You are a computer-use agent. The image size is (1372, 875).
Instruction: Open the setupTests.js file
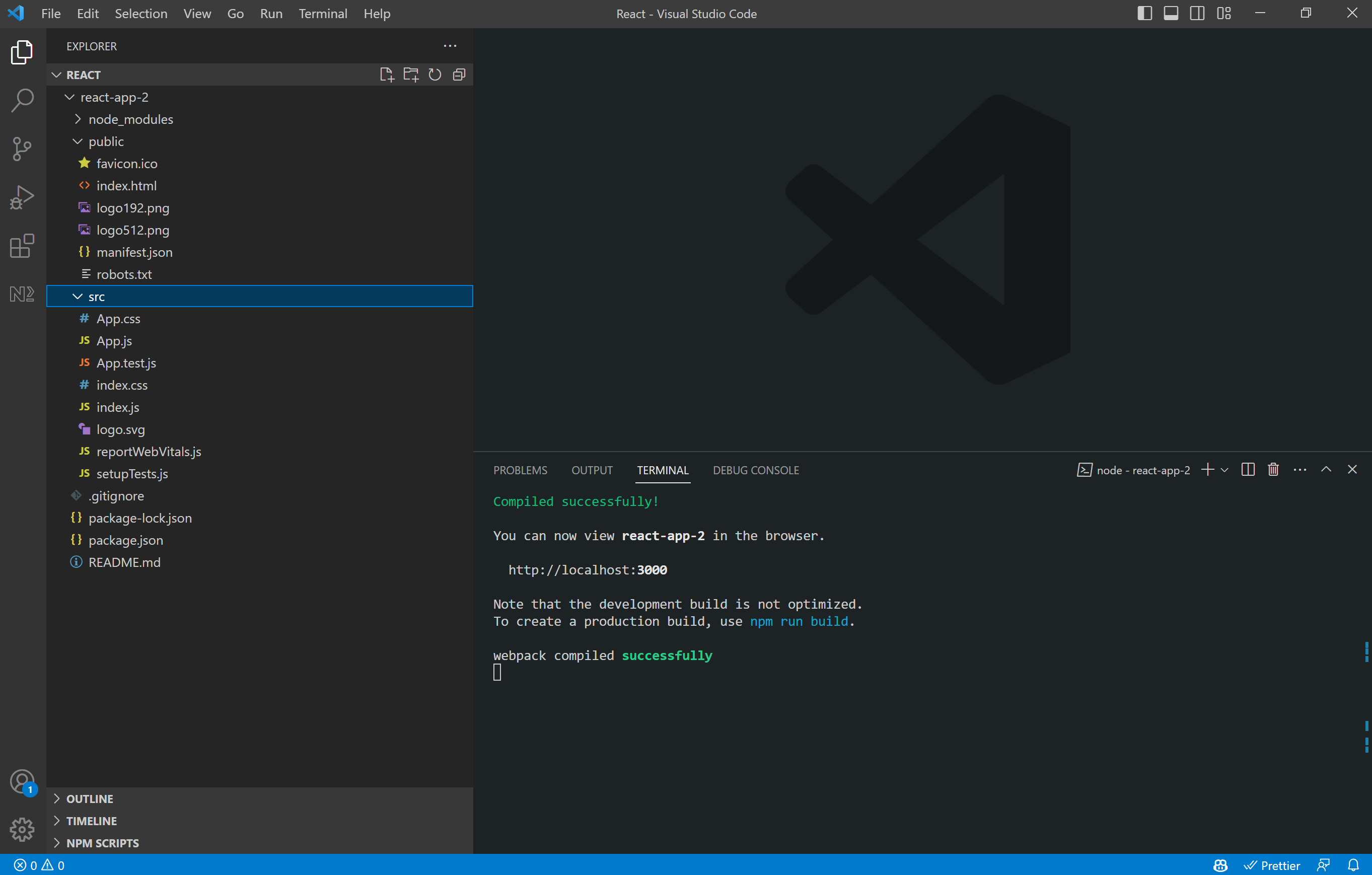coord(260,473)
